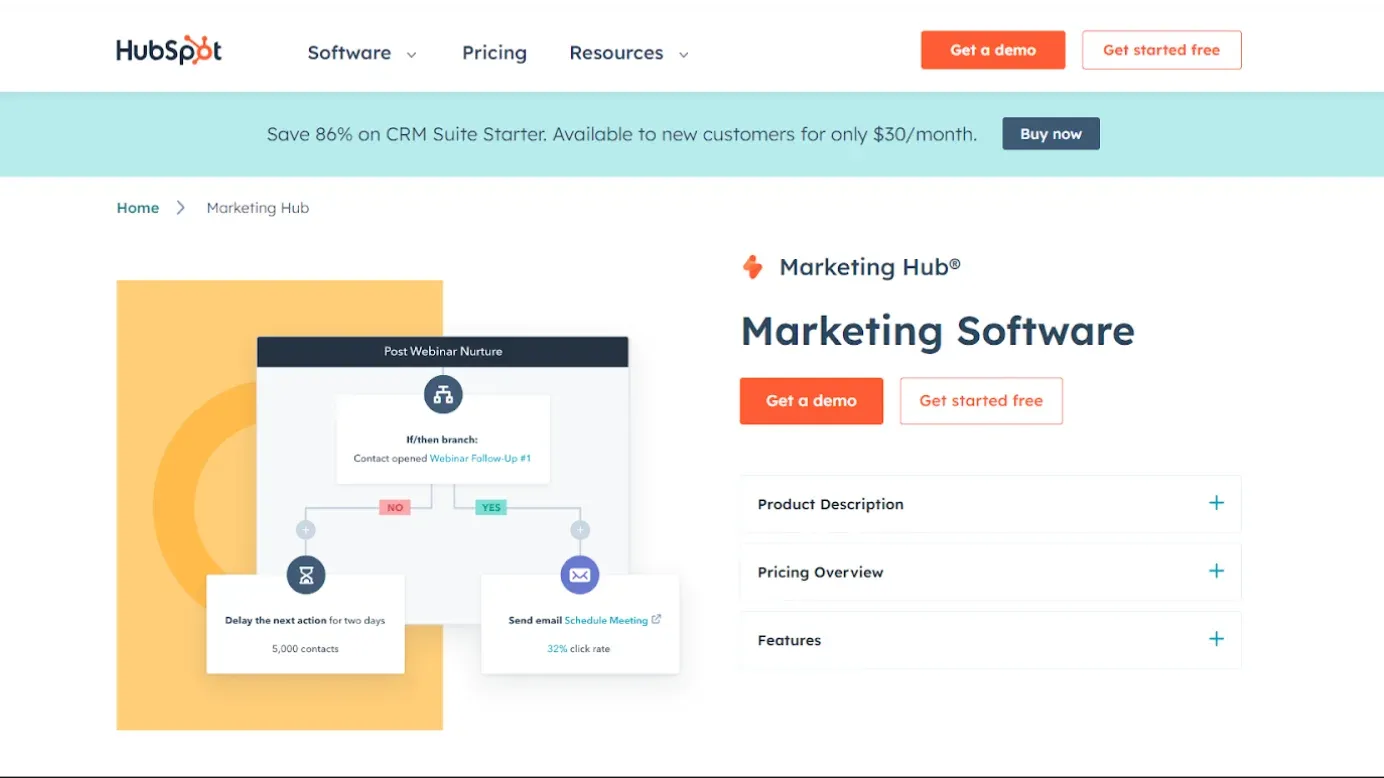Click Get started free in header
The width and height of the screenshot is (1384, 778).
click(1161, 50)
